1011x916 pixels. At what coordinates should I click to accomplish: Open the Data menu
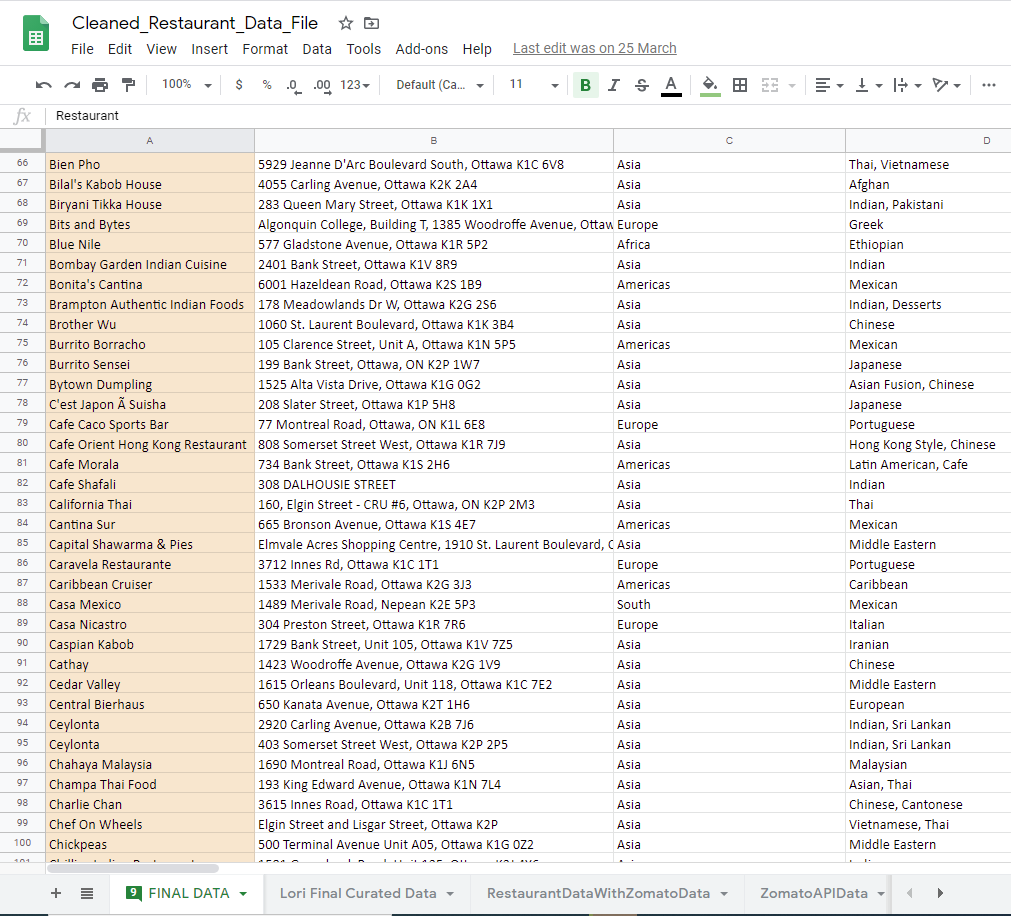[x=316, y=48]
